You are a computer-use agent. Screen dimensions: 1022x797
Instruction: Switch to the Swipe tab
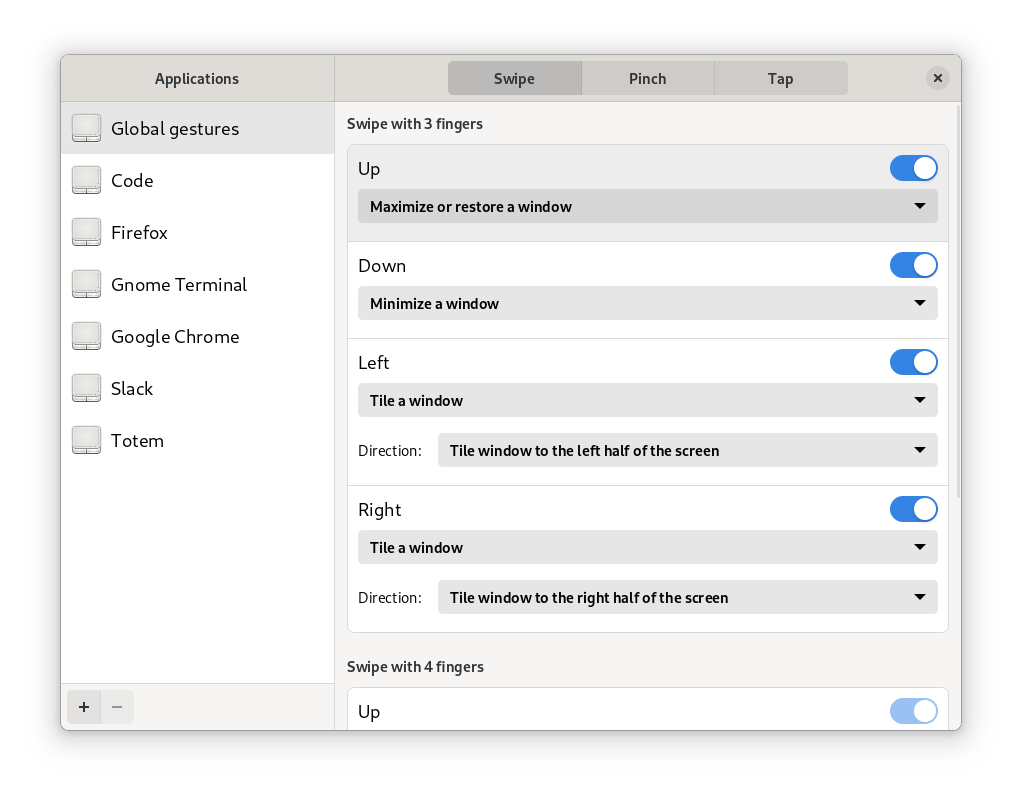click(x=515, y=78)
